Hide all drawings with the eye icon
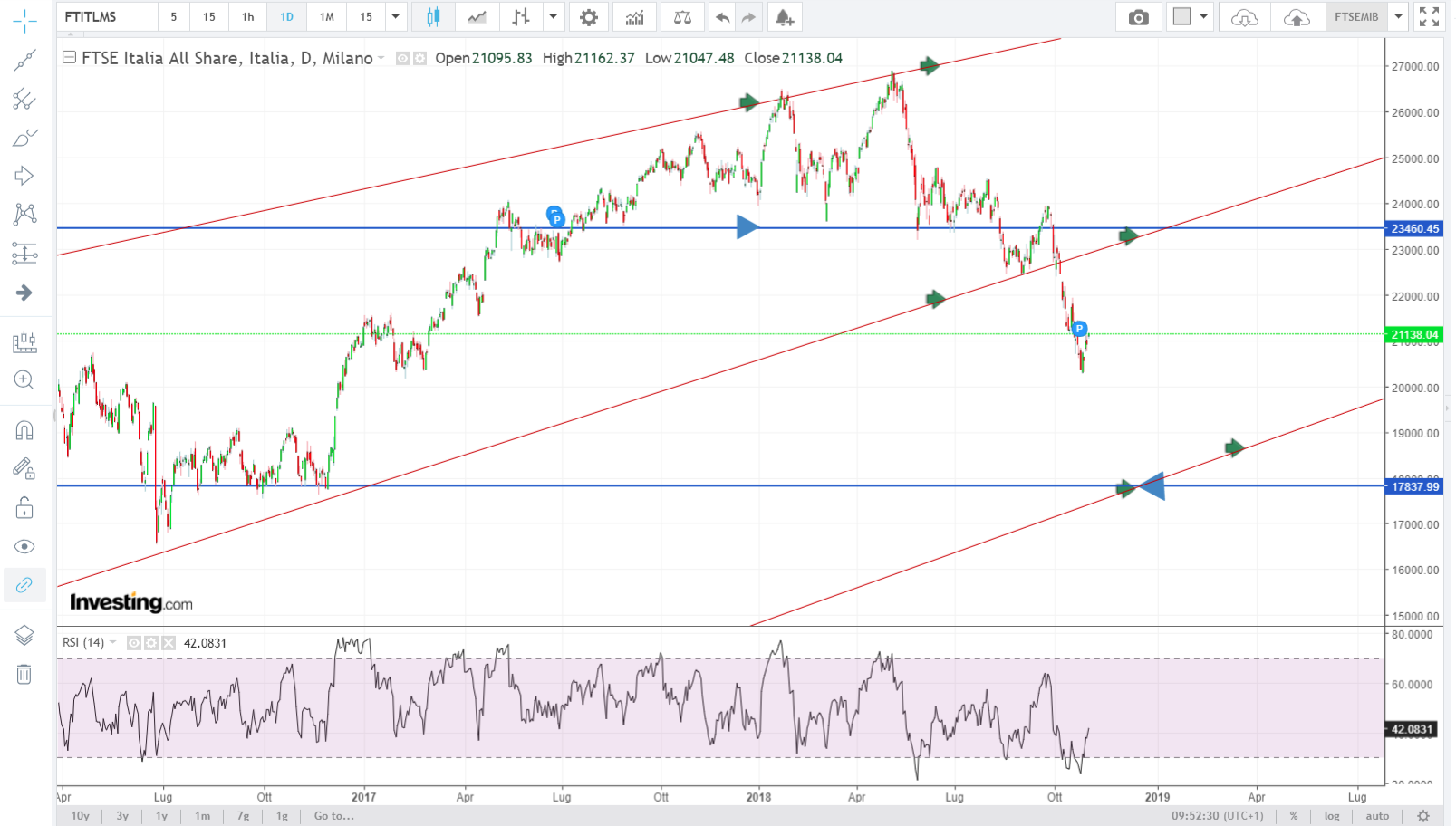This screenshot has width=1456, height=826. 24,546
